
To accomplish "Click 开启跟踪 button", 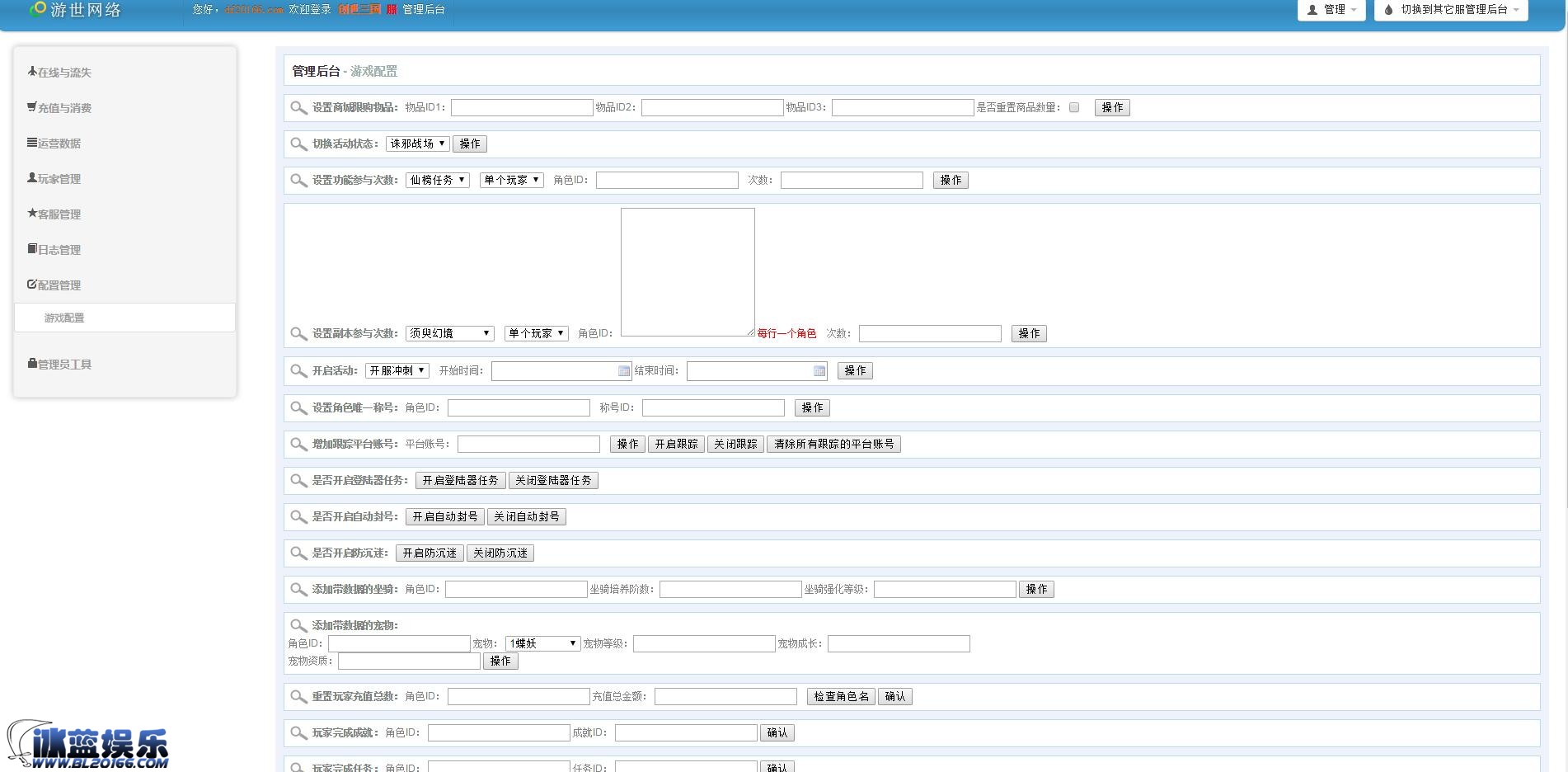I will click(676, 444).
